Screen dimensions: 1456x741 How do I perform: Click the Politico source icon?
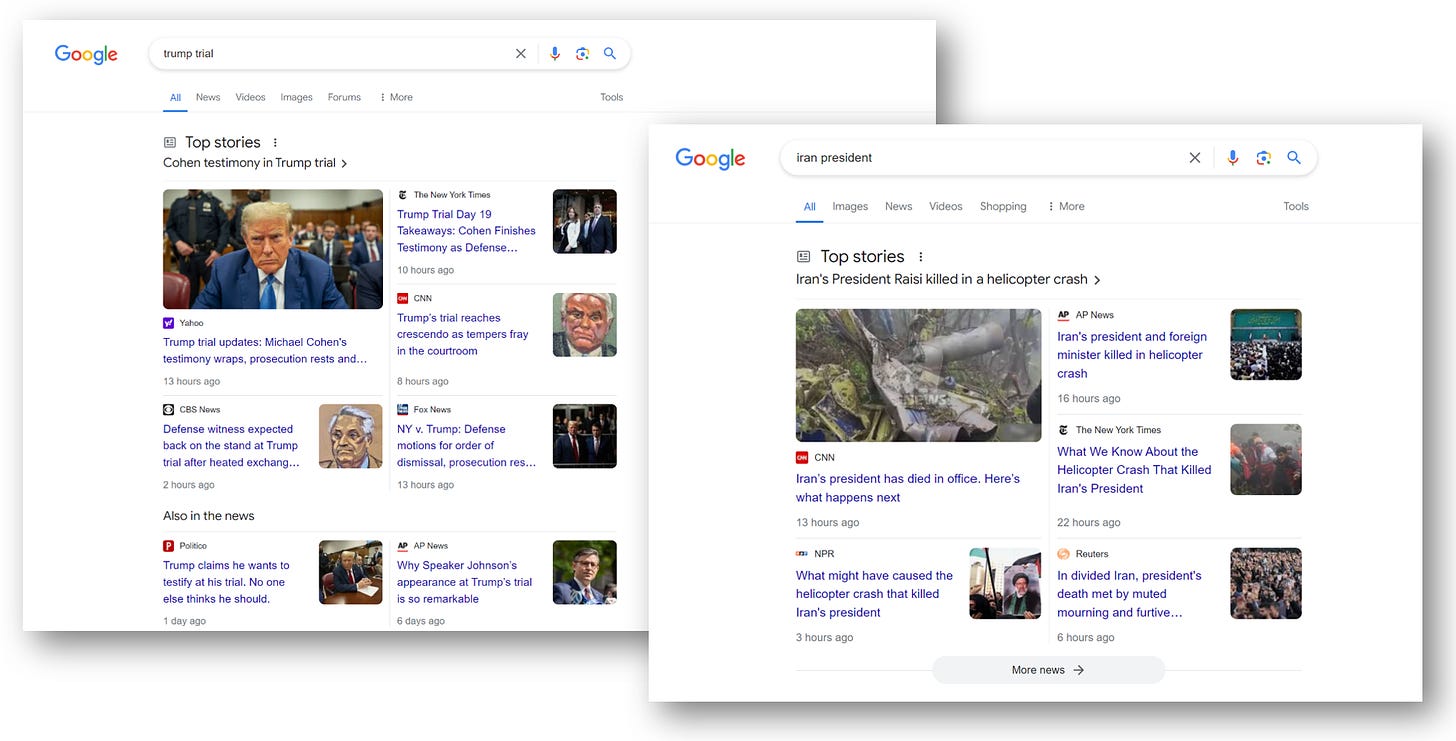click(x=168, y=546)
